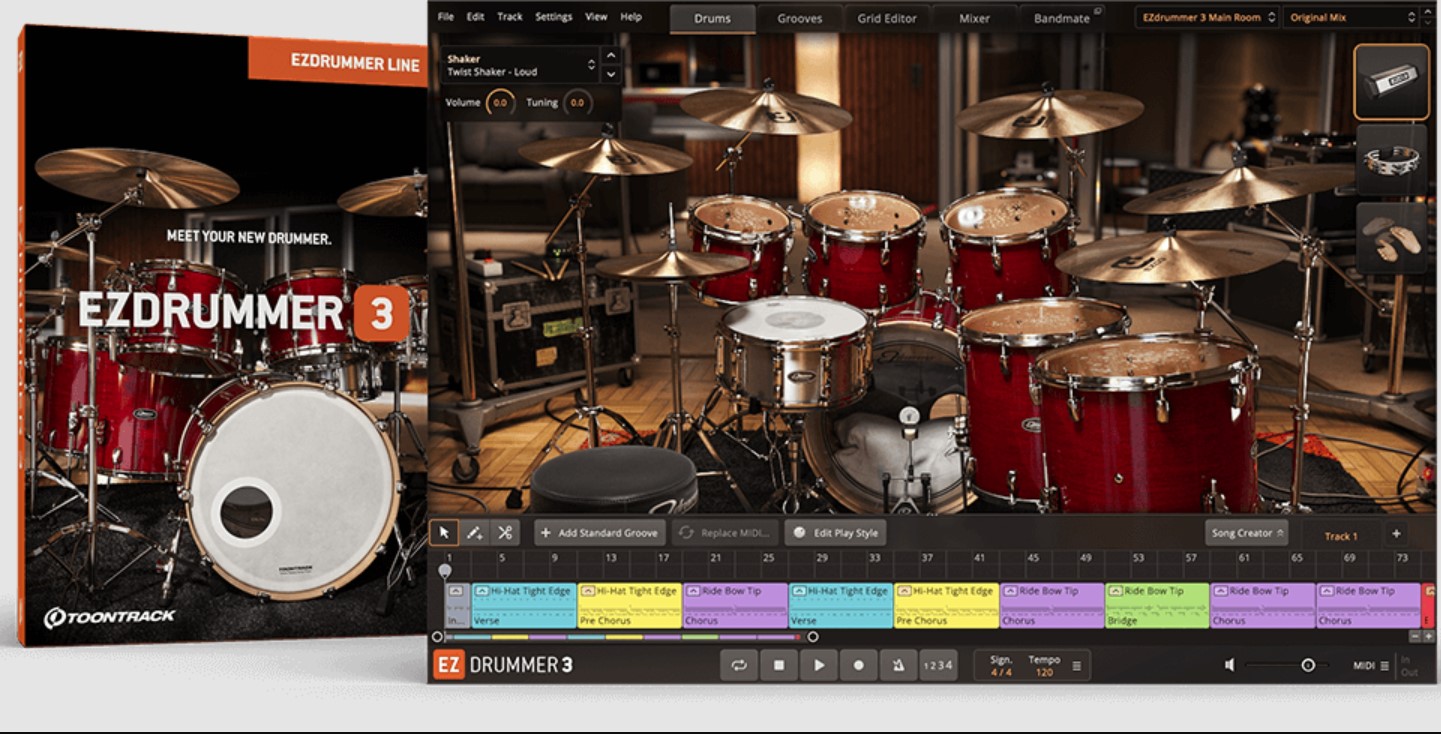Image resolution: width=1441 pixels, height=734 pixels.
Task: Open the Sign. and Tempo menu
Action: tap(1076, 666)
